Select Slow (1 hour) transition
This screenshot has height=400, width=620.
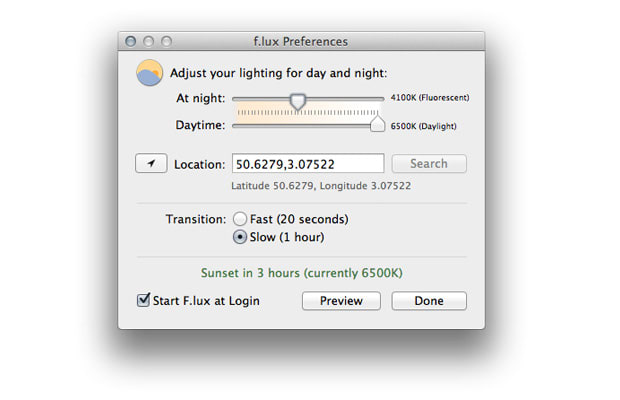click(240, 237)
